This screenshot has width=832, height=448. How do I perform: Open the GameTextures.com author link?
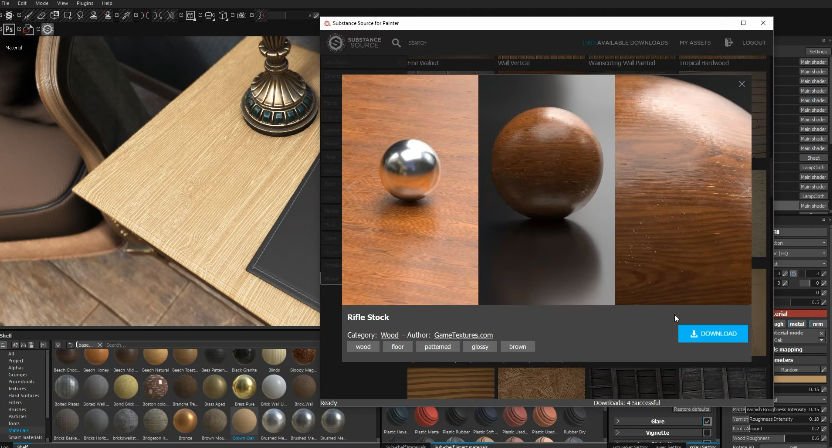click(x=463, y=335)
